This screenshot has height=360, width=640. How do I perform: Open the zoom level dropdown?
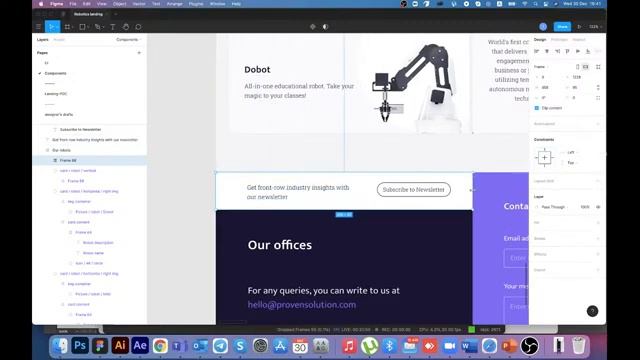pyautogui.click(x=595, y=27)
